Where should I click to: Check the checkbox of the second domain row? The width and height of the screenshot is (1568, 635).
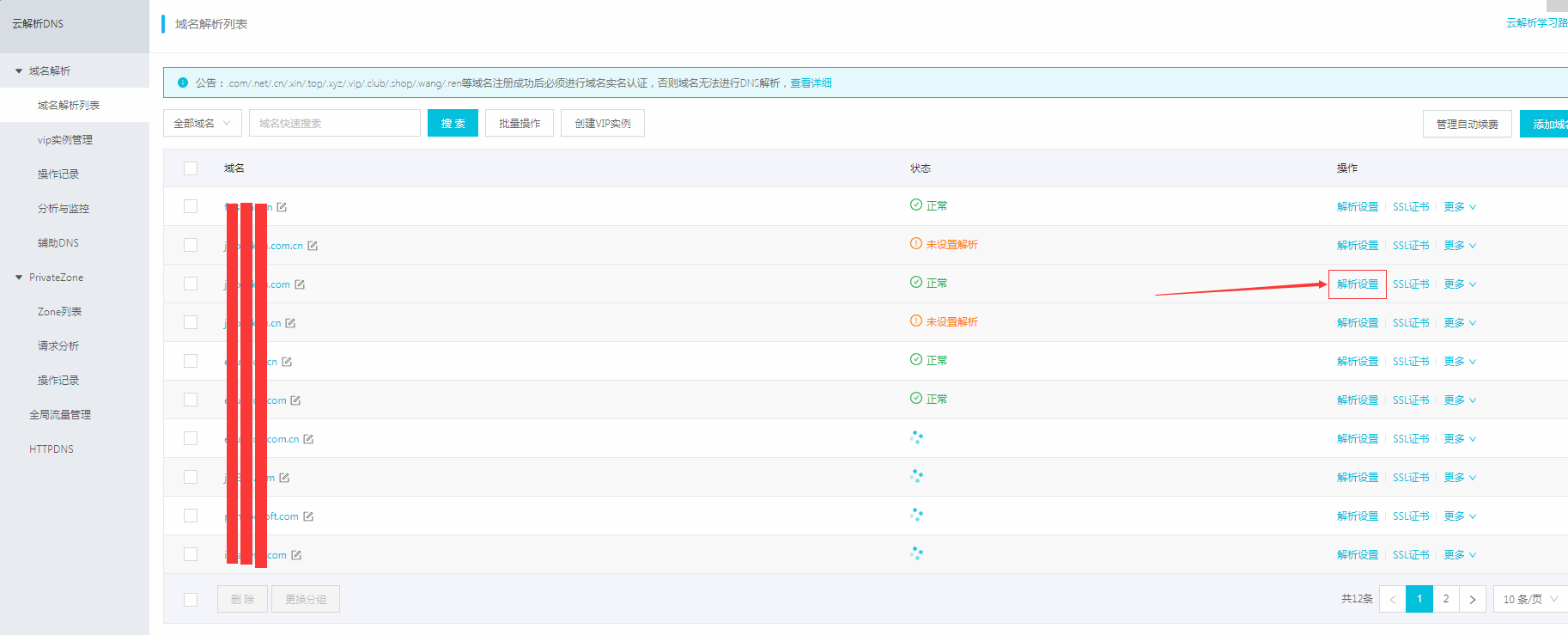coord(191,245)
